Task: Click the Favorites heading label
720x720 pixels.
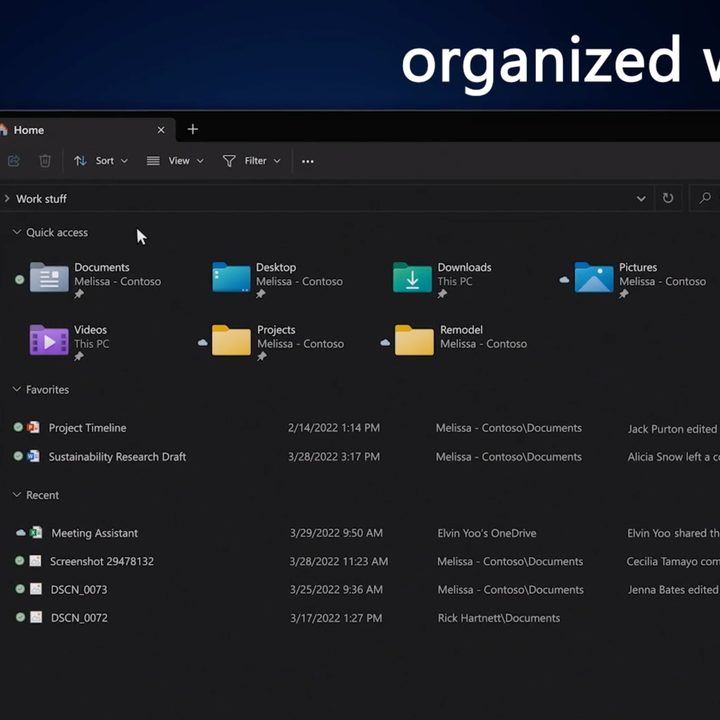Action: pos(47,389)
